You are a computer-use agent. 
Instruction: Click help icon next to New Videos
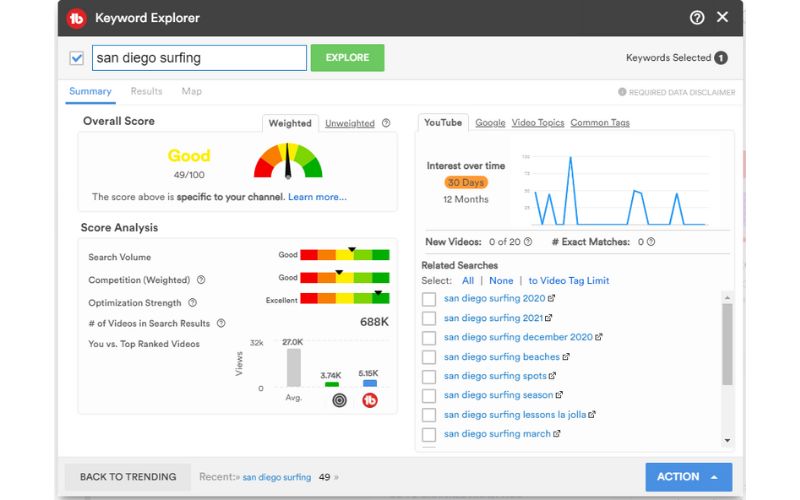tap(528, 242)
